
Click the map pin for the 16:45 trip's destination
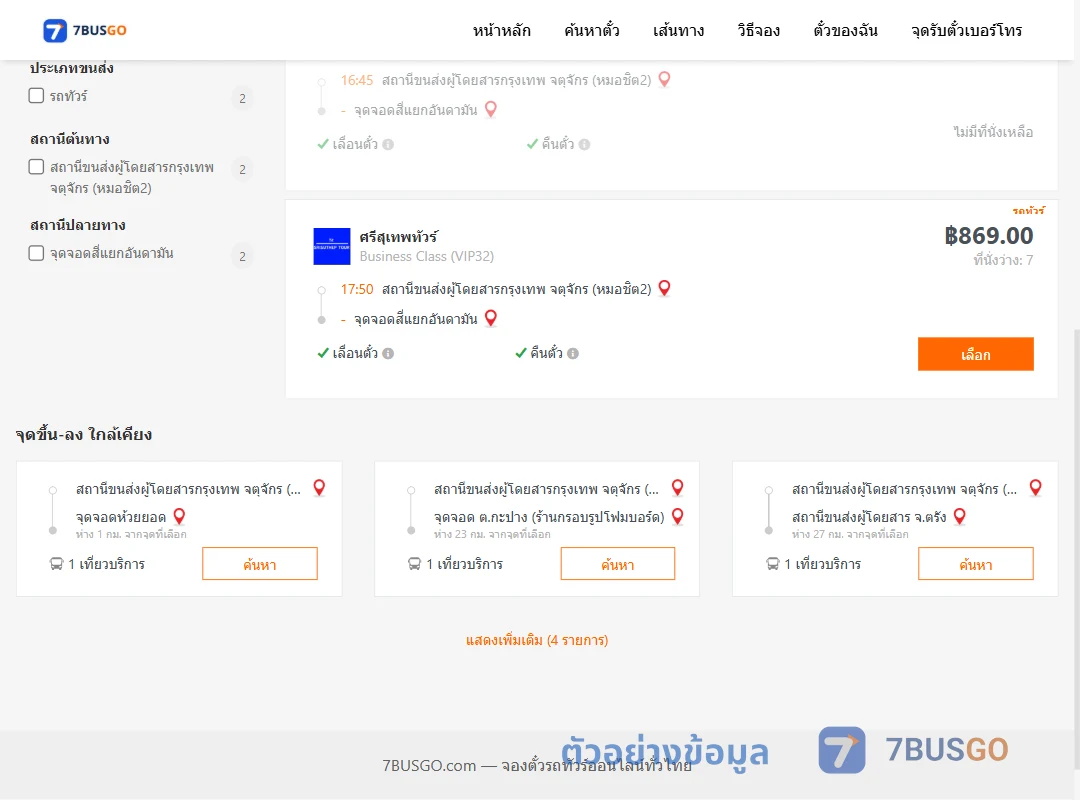click(490, 109)
